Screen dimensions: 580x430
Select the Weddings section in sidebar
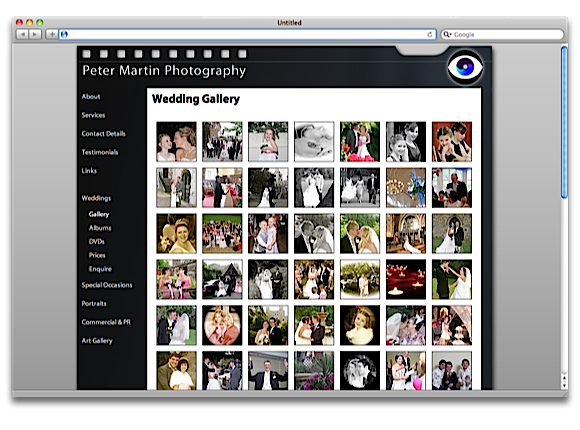(x=96, y=198)
